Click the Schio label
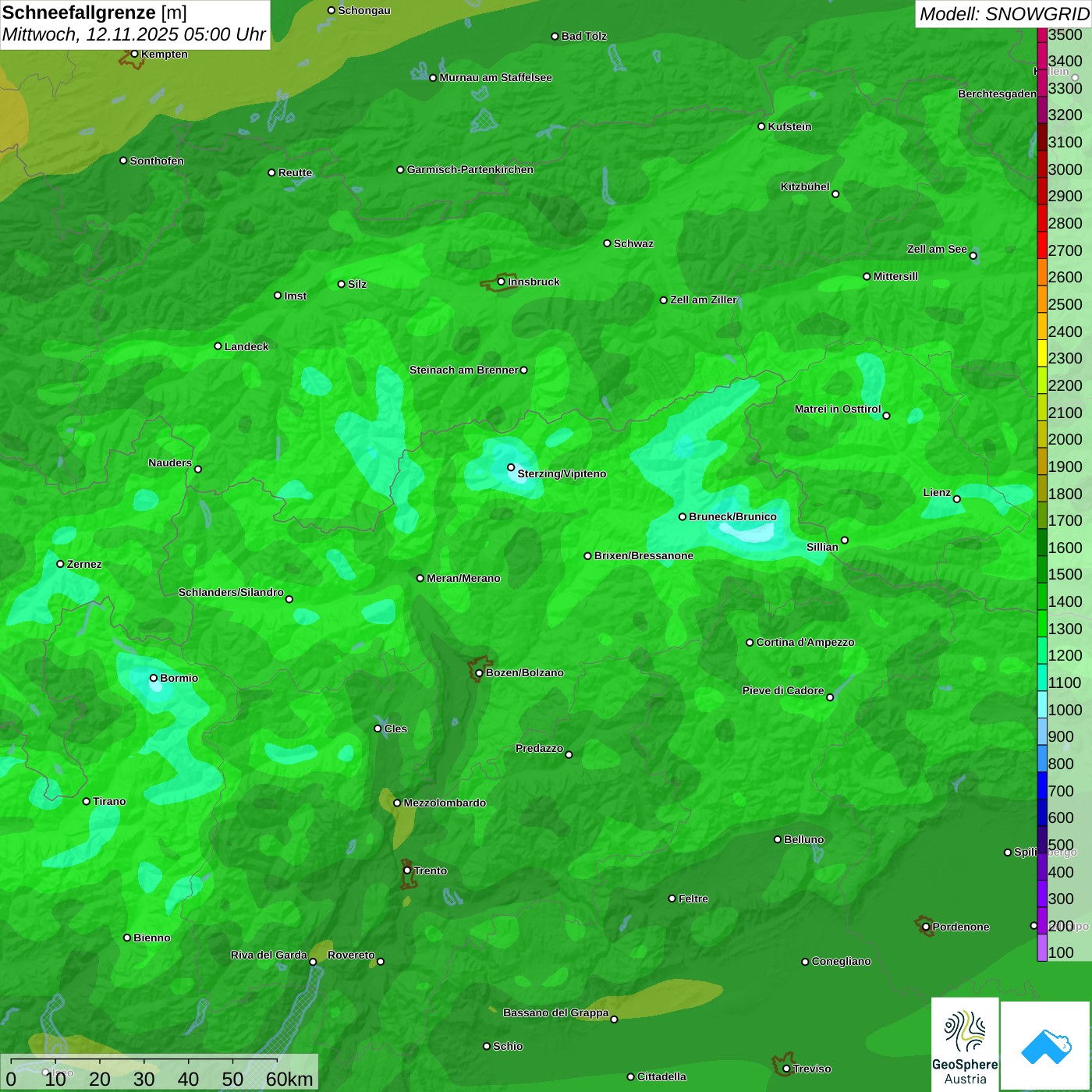 pos(508,1046)
